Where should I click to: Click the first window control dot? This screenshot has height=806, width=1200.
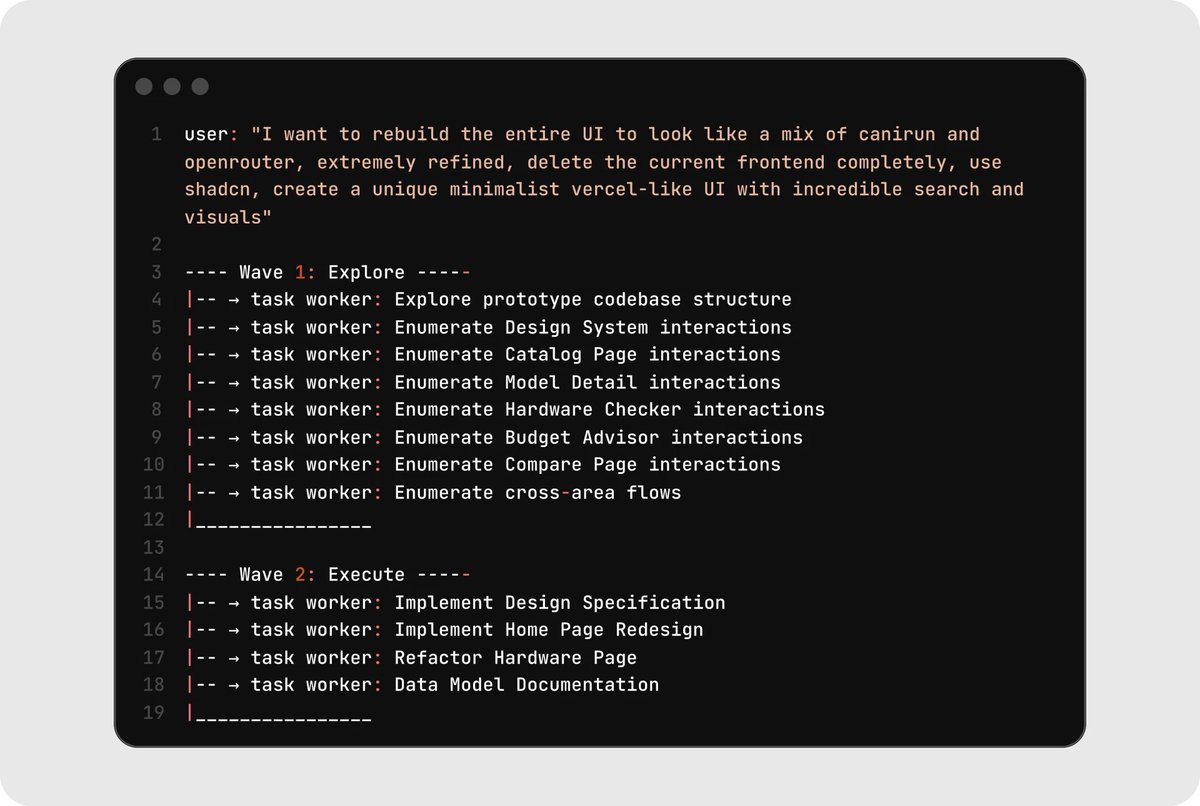pos(144,87)
